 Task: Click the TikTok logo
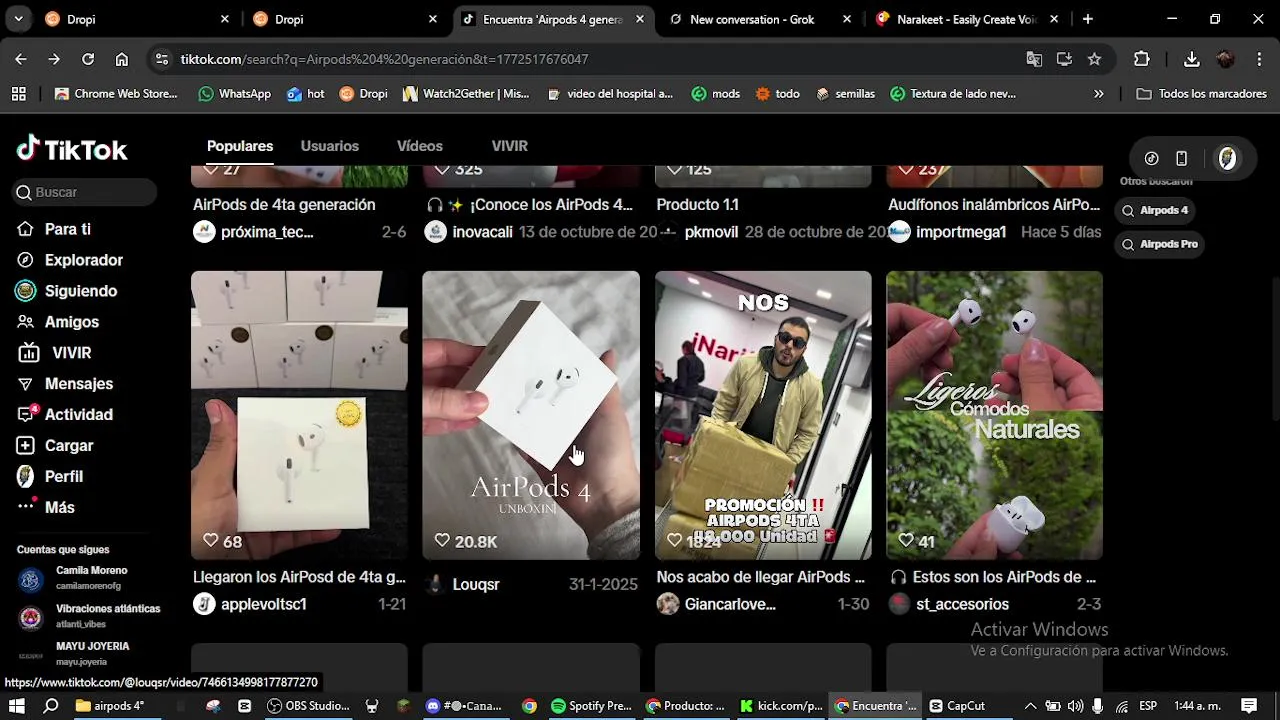tap(72, 150)
